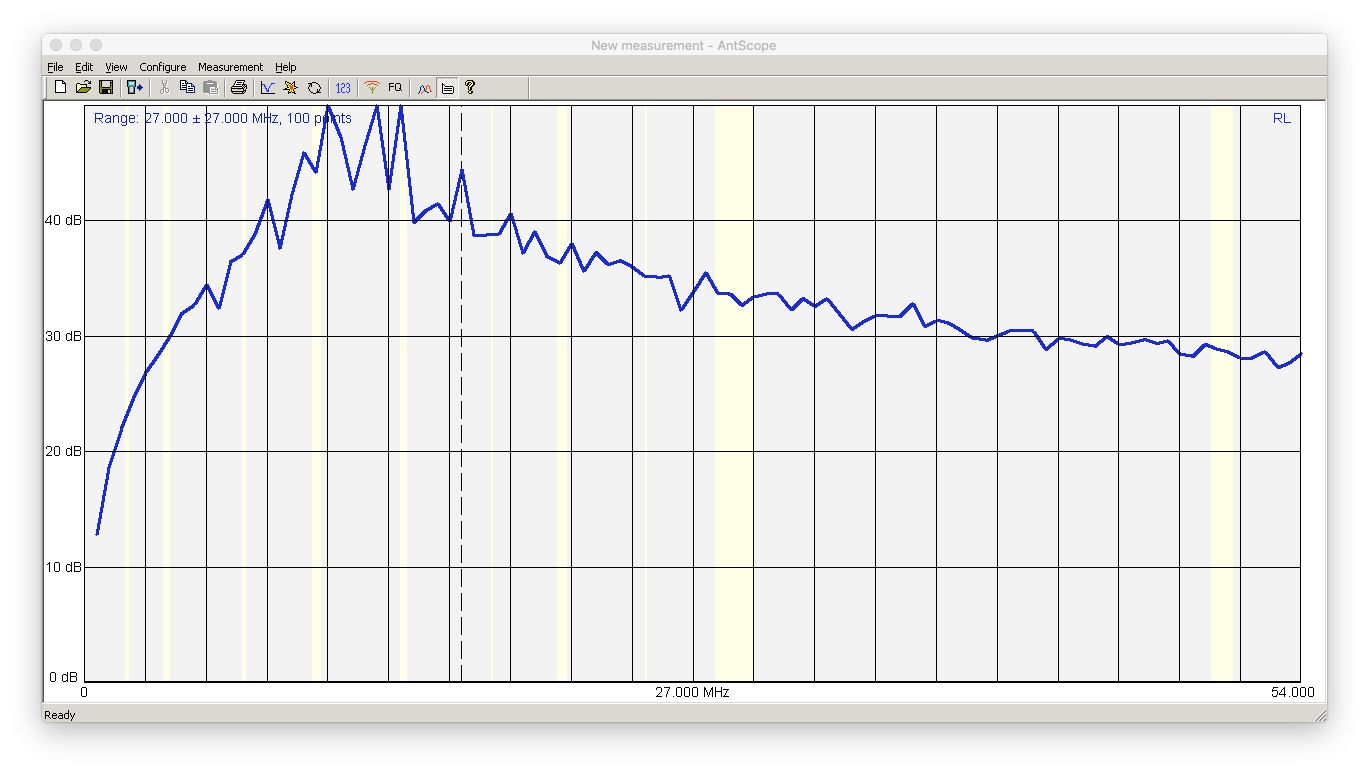Viewport: 1369px width, 772px height.
Task: Click the read-from-analyzer device icon
Action: pyautogui.click(x=134, y=88)
